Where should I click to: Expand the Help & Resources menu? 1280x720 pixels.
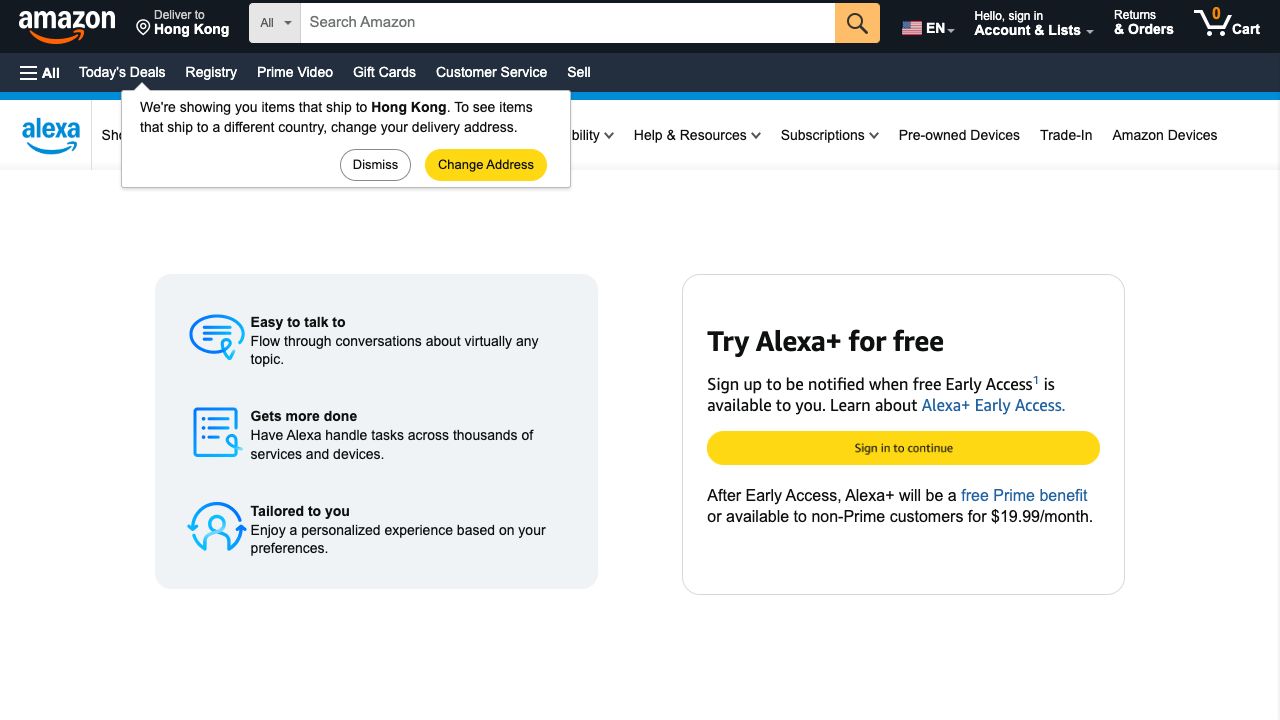(697, 135)
